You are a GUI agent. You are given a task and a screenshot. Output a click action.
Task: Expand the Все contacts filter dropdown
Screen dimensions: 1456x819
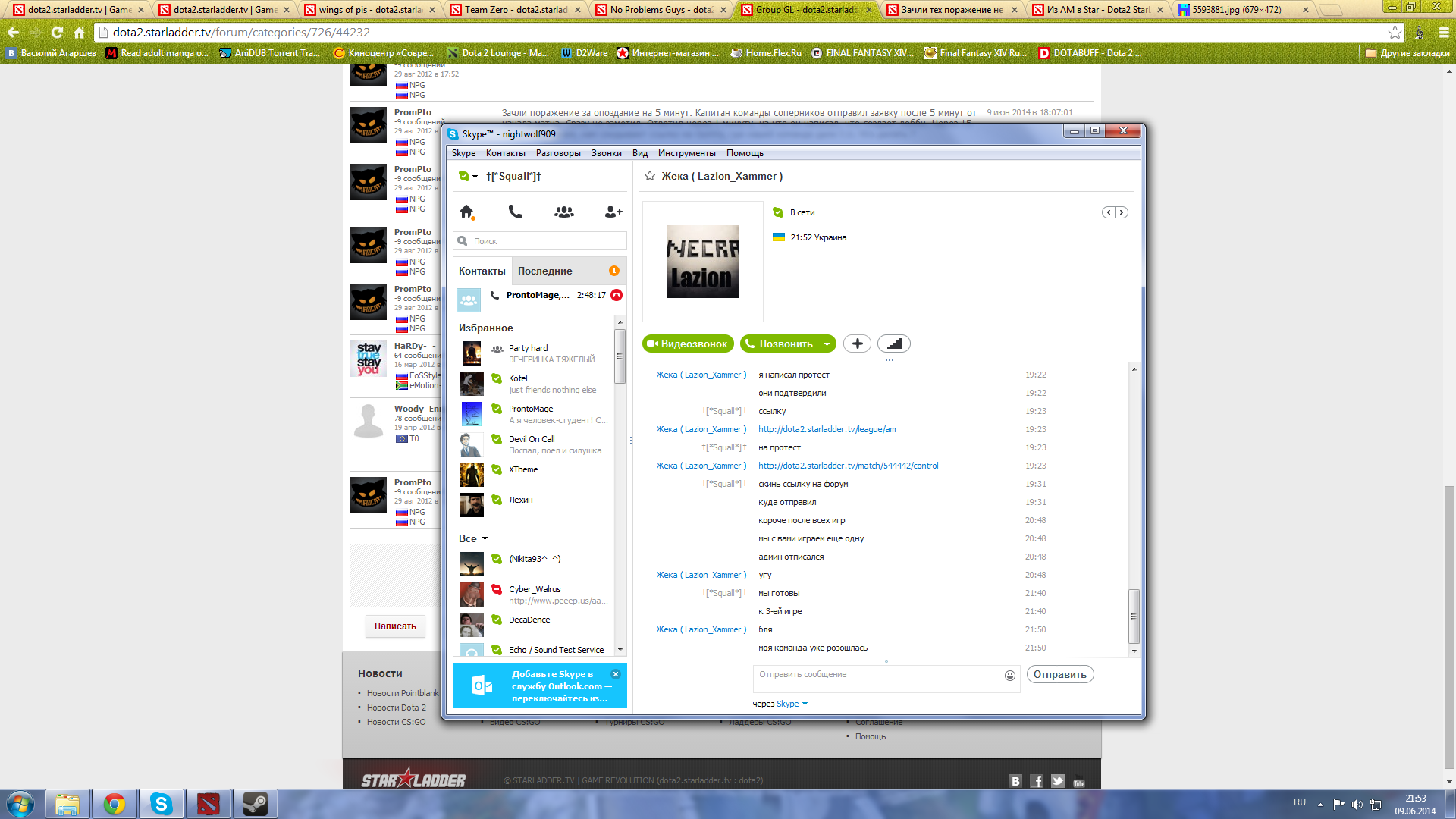pos(485,538)
